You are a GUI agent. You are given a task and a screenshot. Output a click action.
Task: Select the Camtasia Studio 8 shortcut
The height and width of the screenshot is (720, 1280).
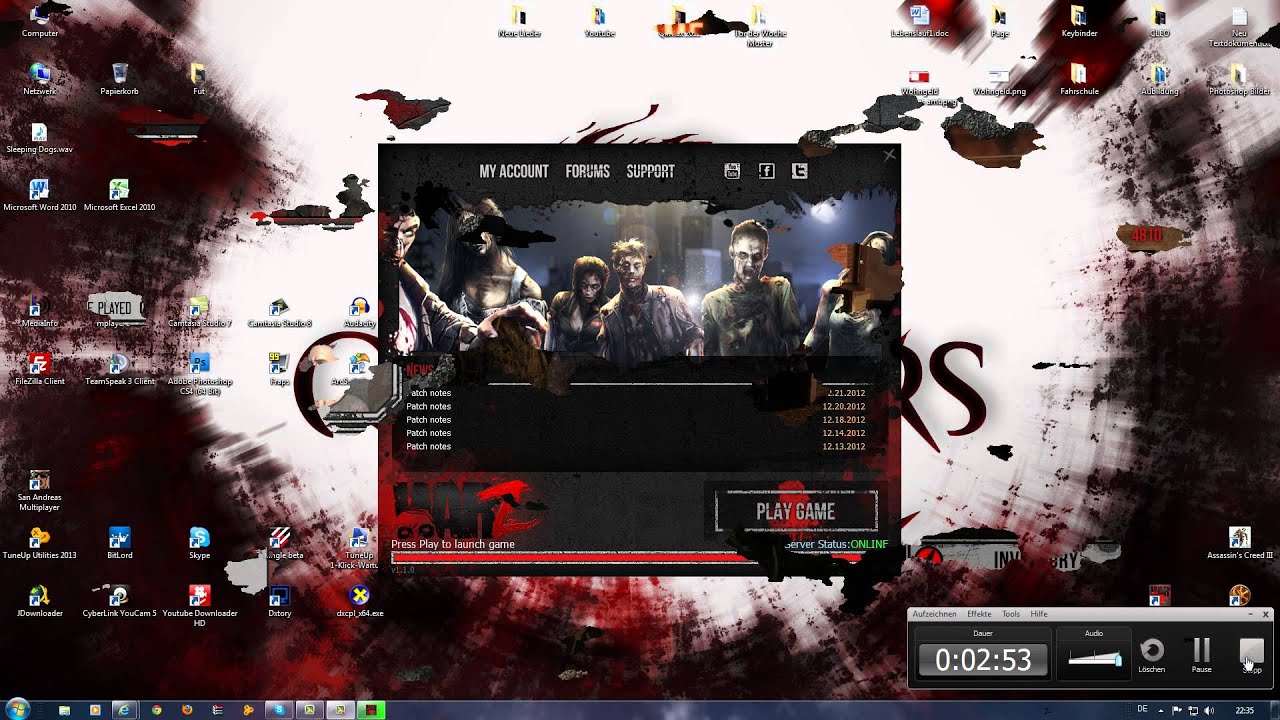coord(279,311)
